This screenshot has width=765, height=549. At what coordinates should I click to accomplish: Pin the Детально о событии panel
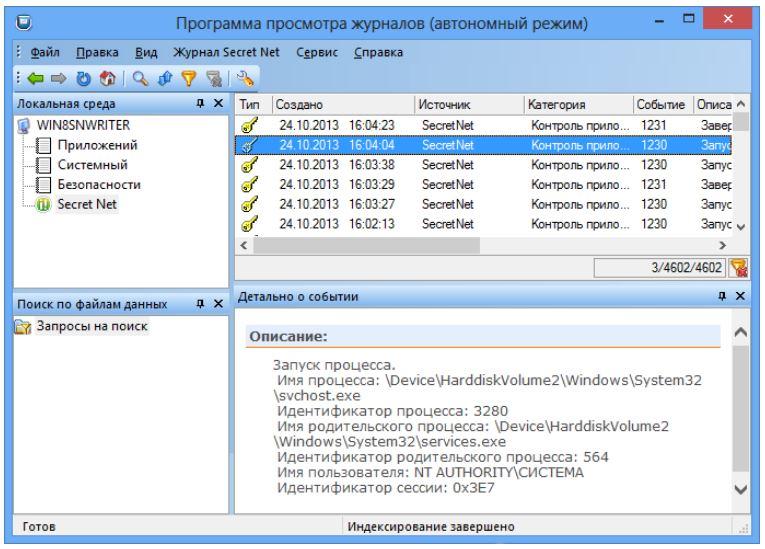click(722, 296)
